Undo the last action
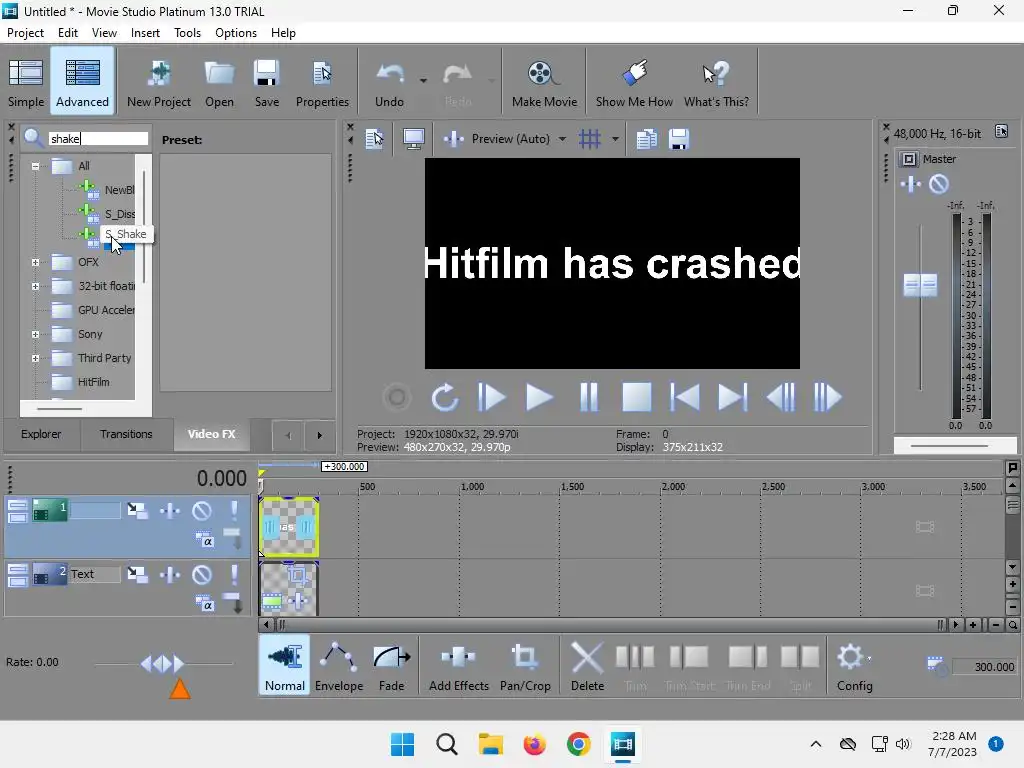The image size is (1024, 768). tap(390, 82)
